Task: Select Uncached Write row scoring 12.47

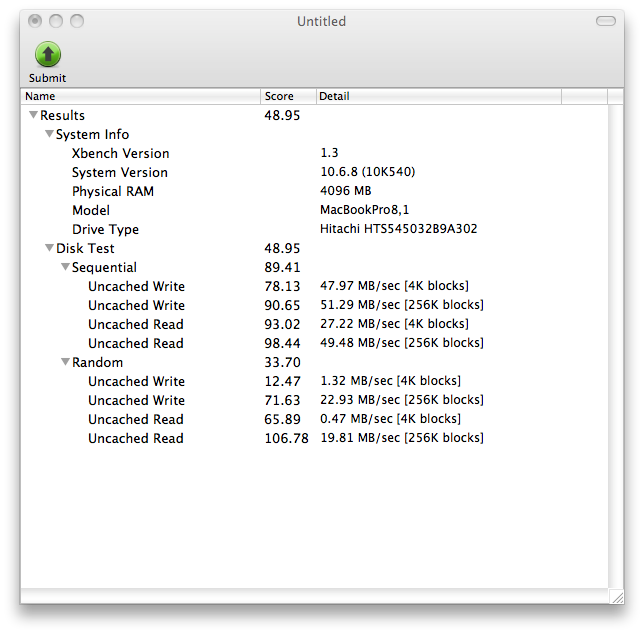Action: [x=314, y=381]
